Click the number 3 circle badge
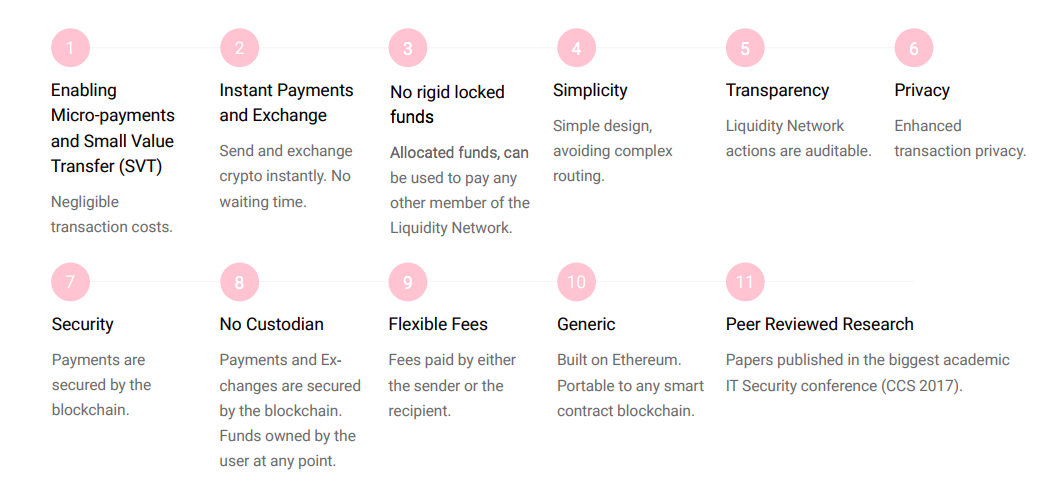 408,48
